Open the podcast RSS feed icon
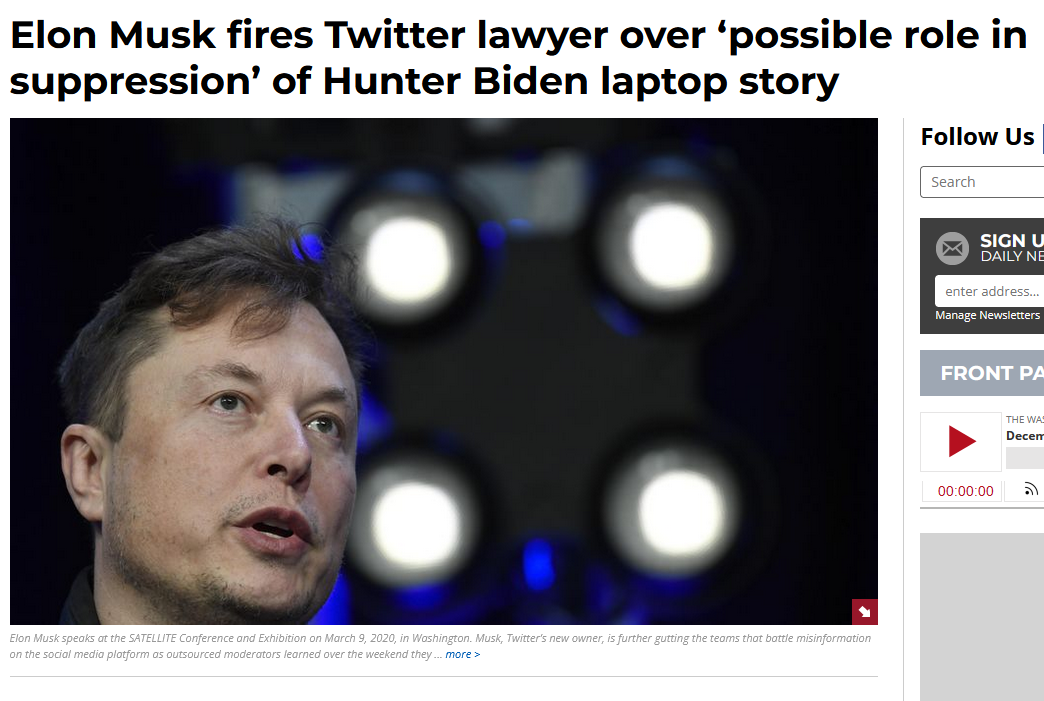1044x701 pixels. coord(1030,490)
